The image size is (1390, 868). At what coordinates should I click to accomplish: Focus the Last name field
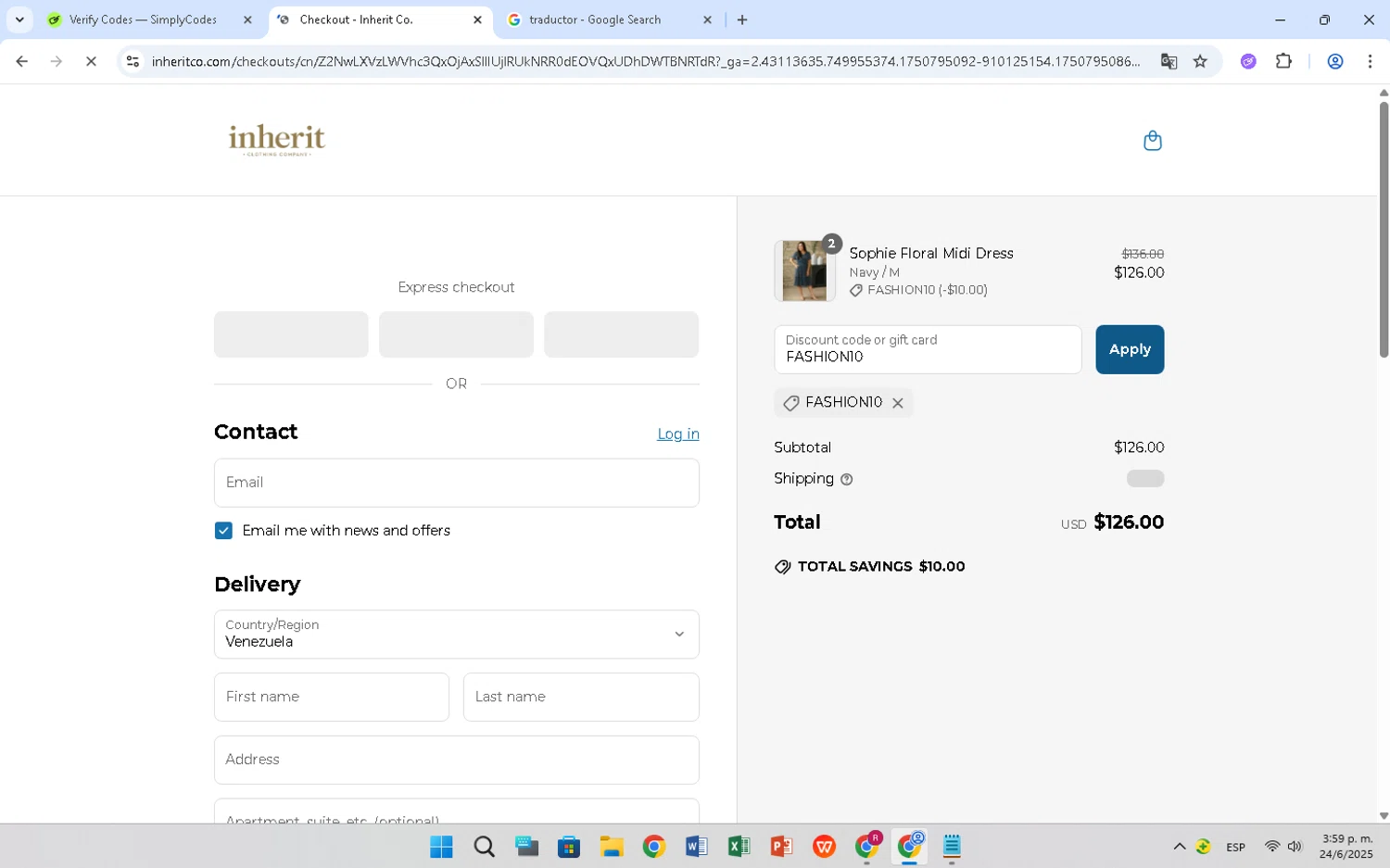[x=581, y=698]
